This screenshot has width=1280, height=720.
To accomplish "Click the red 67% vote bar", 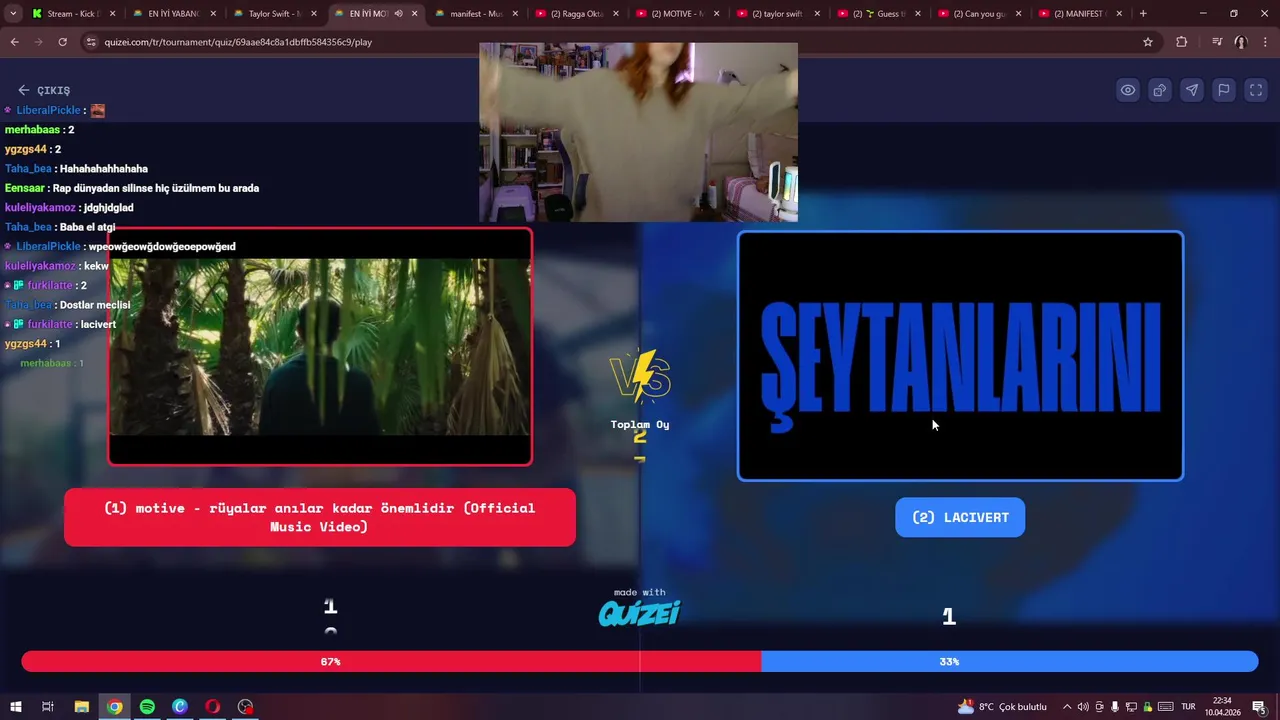I will click(391, 661).
